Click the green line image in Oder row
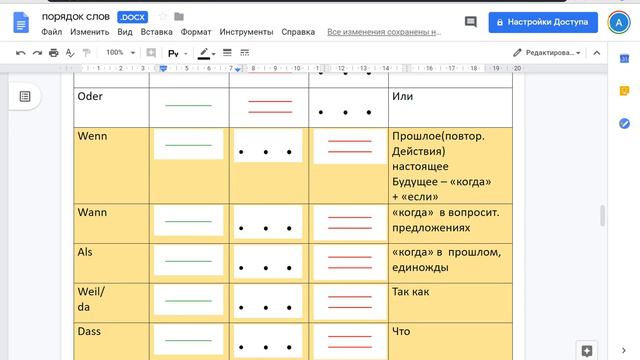The image size is (640, 360). (x=189, y=105)
